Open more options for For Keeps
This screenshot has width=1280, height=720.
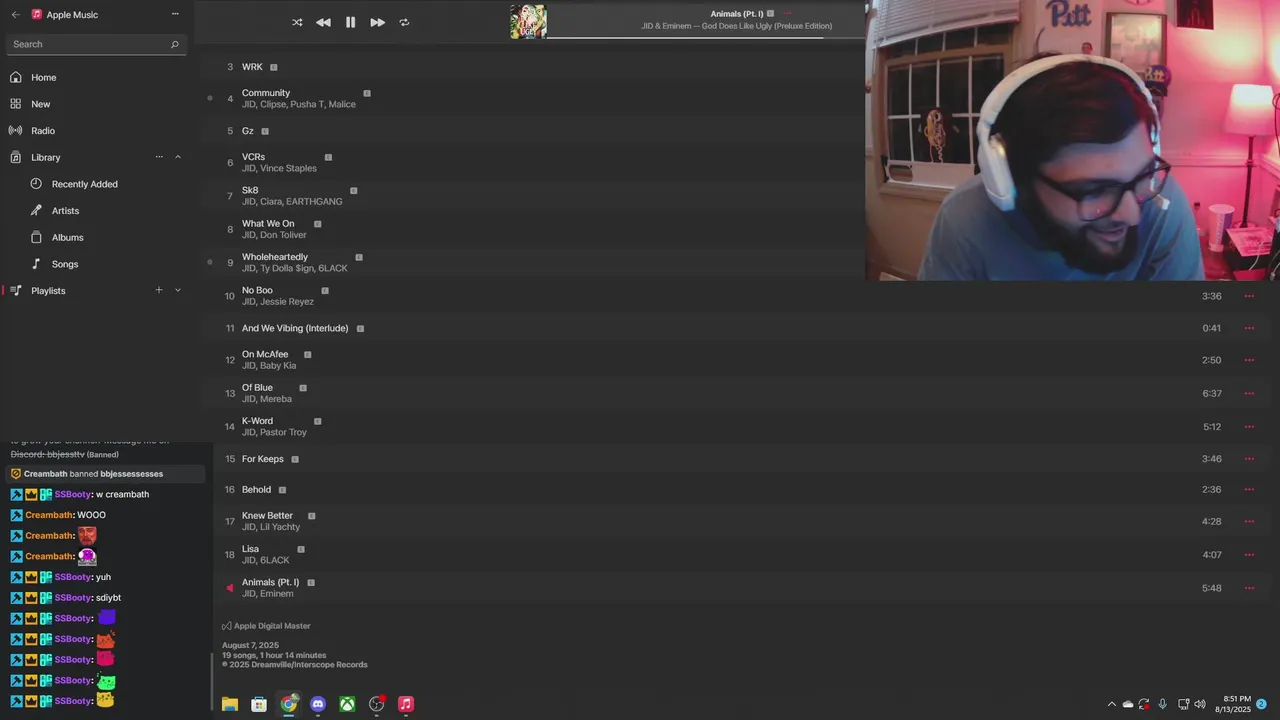(x=1249, y=459)
